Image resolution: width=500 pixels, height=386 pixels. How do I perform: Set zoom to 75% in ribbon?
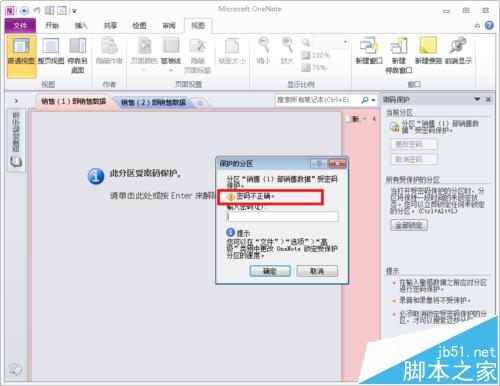314,68
